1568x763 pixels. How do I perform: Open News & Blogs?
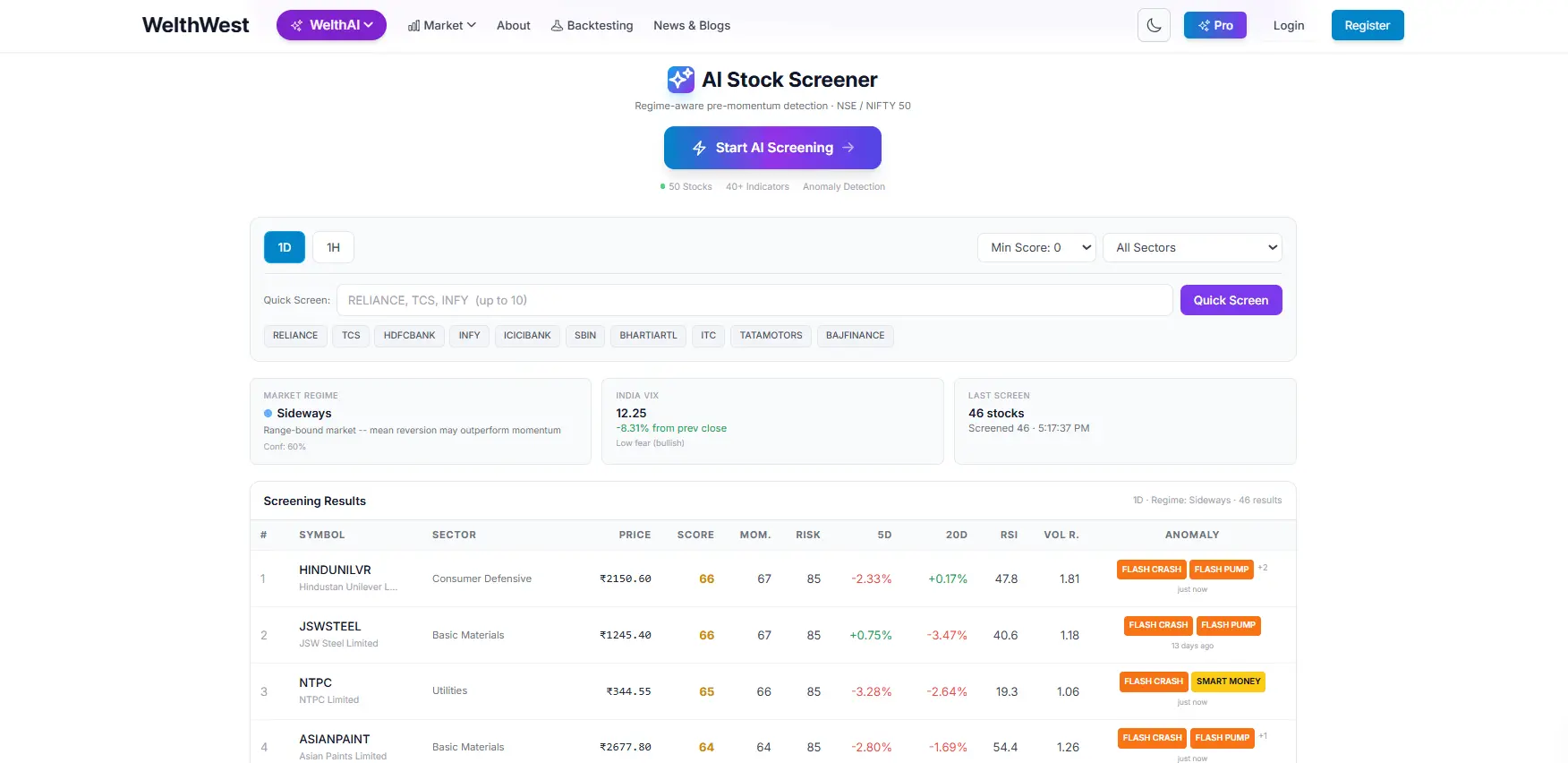(x=692, y=25)
